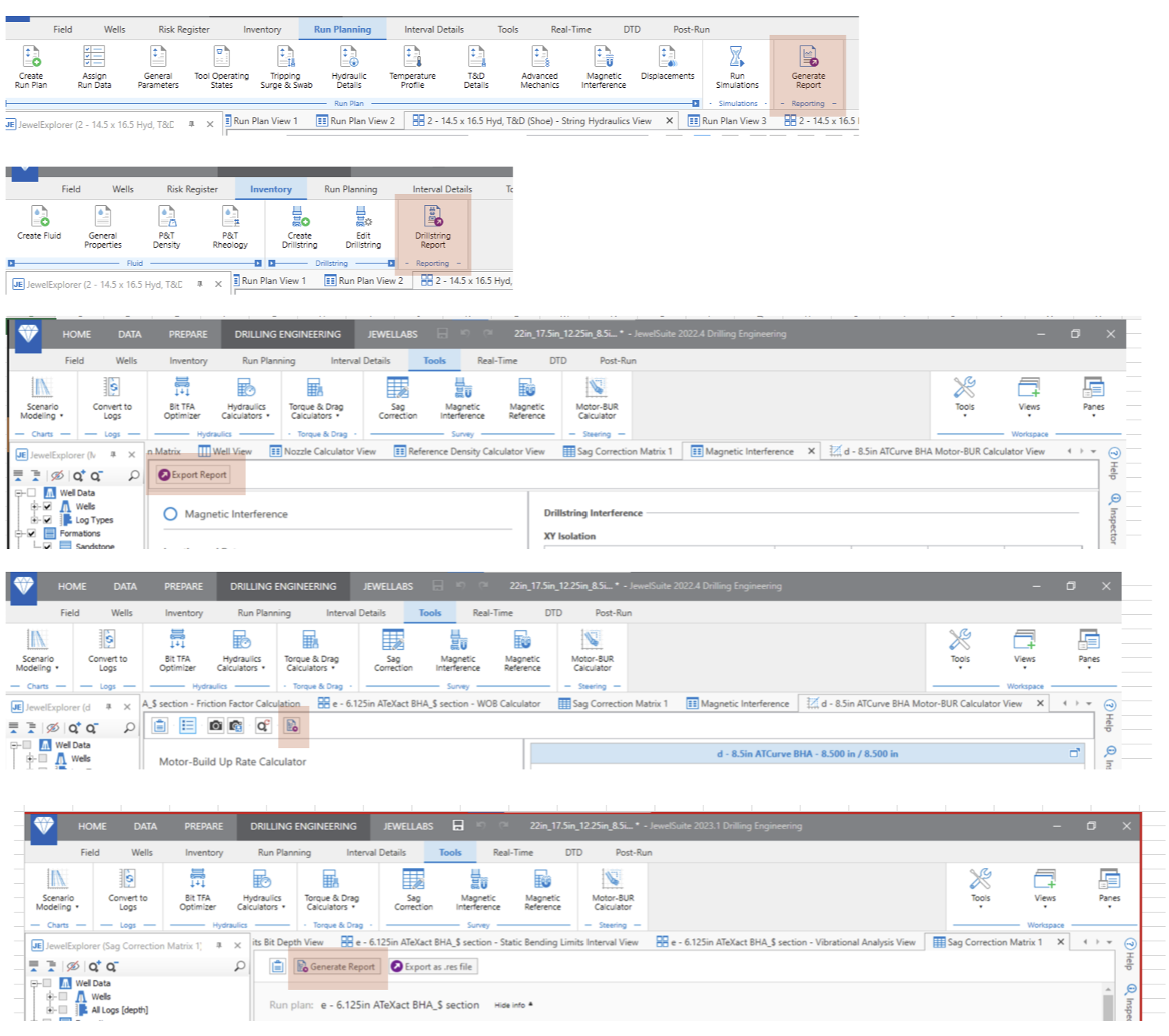Click the Export as .res file button

[x=432, y=966]
